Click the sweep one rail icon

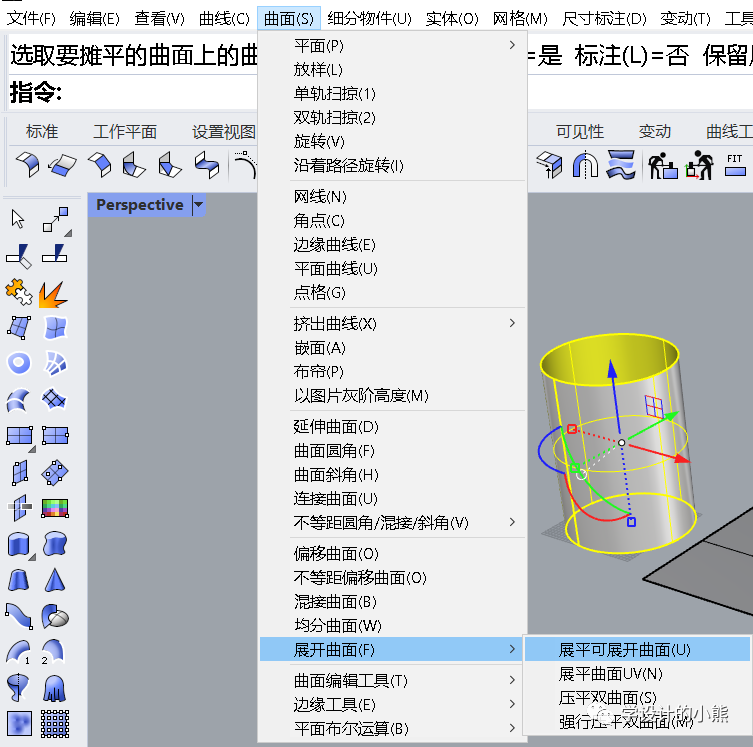pyautogui.click(x=18, y=652)
